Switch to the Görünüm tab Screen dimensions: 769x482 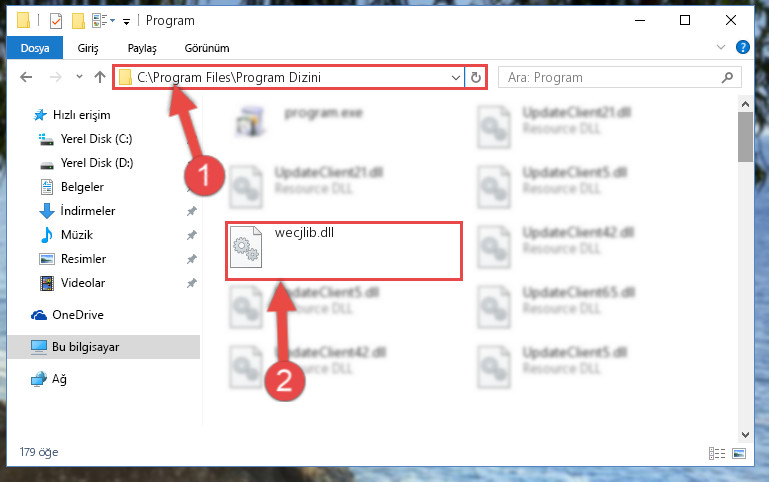[x=207, y=48]
